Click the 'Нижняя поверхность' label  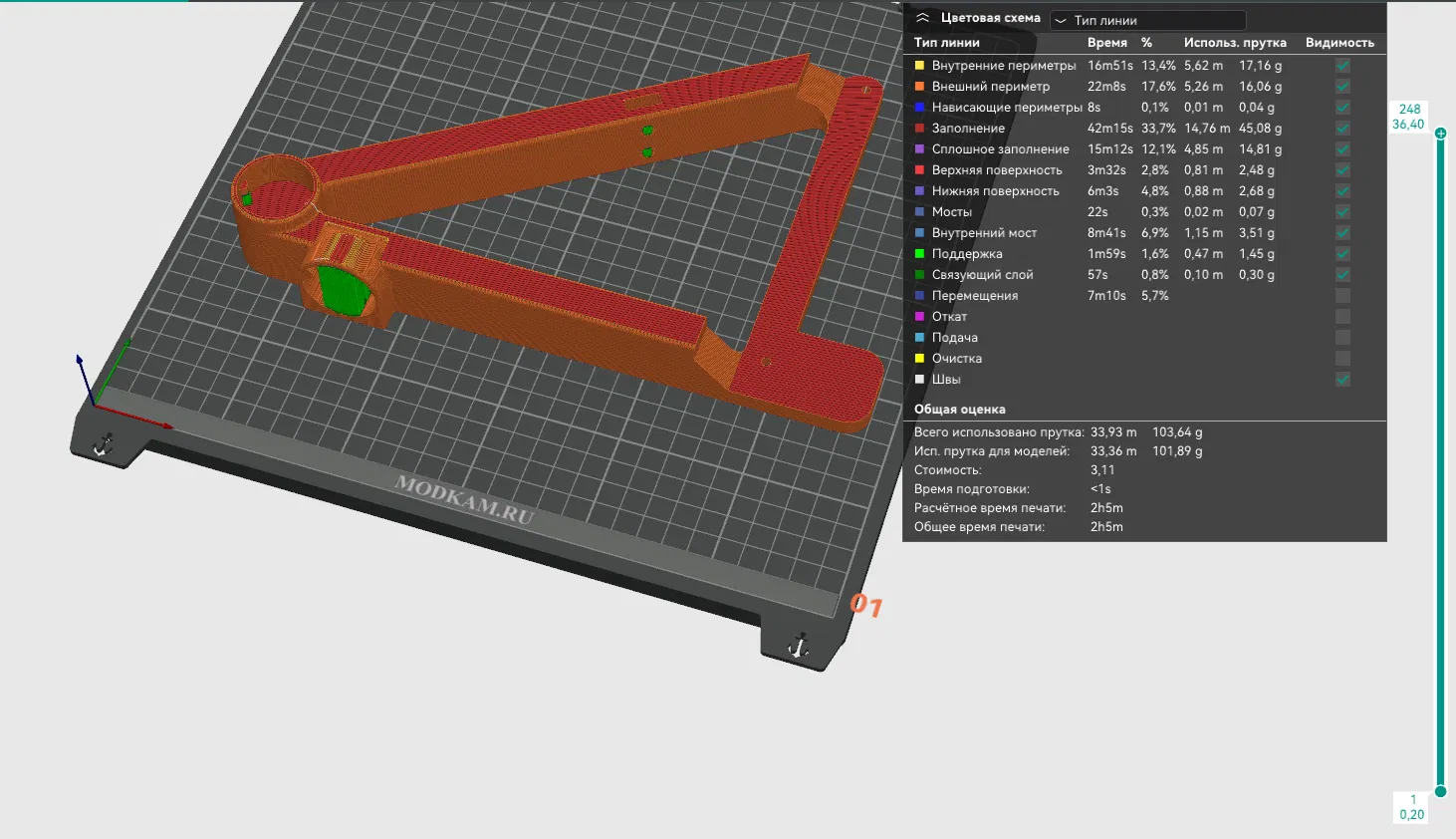pyautogui.click(x=996, y=191)
